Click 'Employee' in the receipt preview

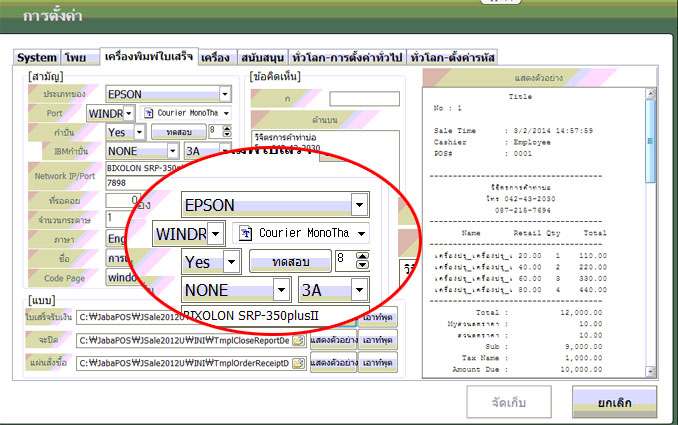[x=532, y=142]
